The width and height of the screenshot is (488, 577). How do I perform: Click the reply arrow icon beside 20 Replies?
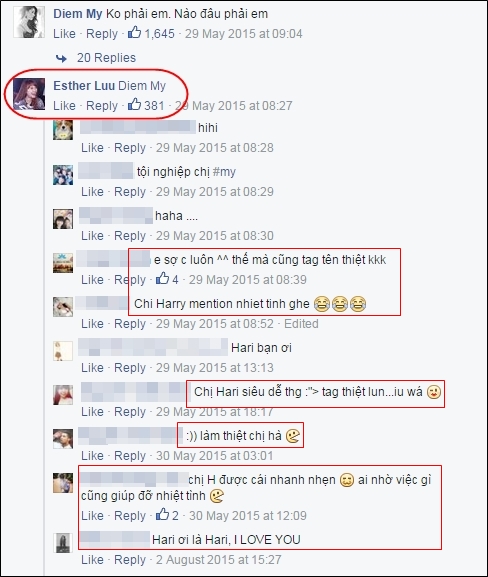click(61, 58)
